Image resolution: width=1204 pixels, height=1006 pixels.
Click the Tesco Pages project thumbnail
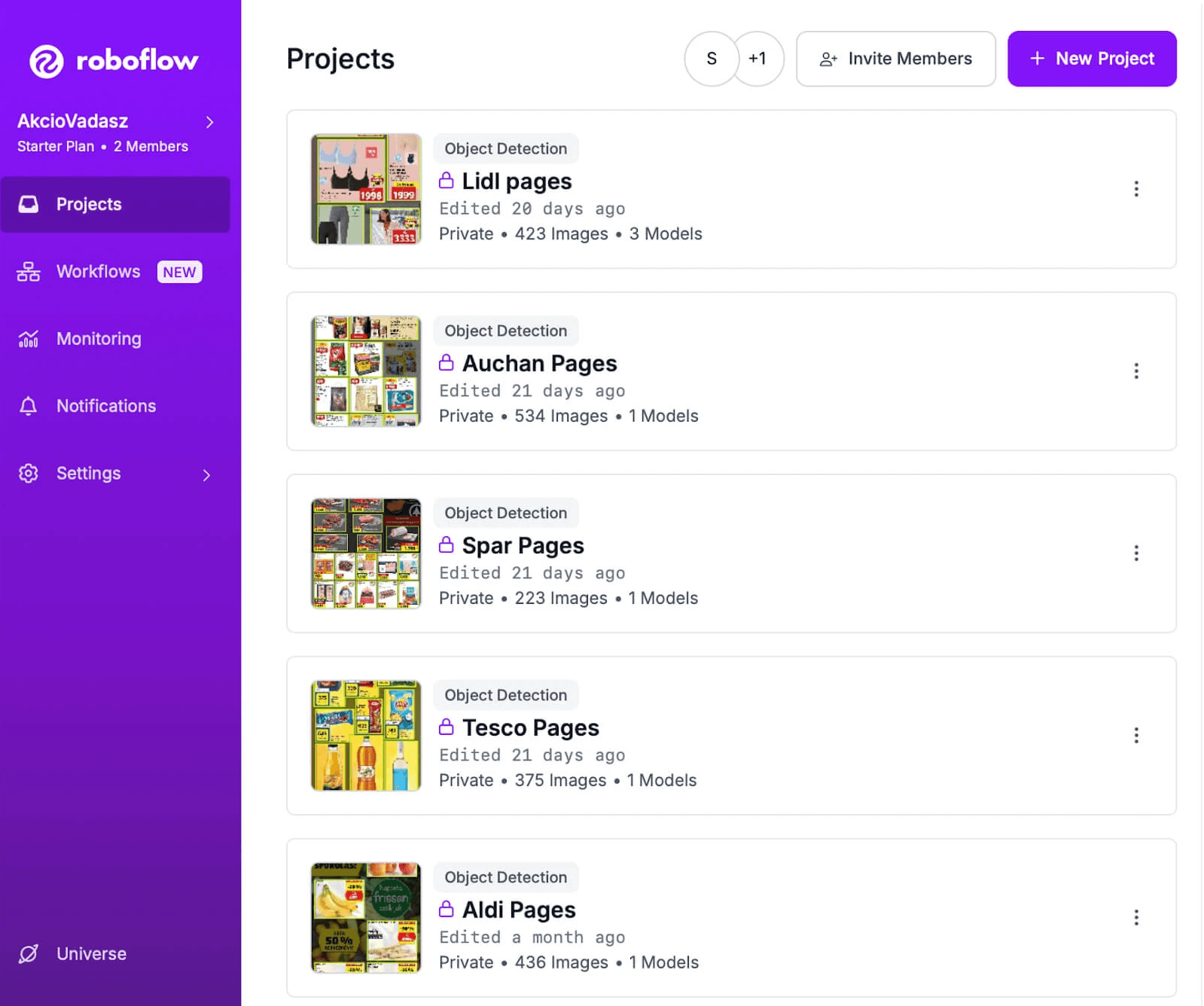point(366,736)
